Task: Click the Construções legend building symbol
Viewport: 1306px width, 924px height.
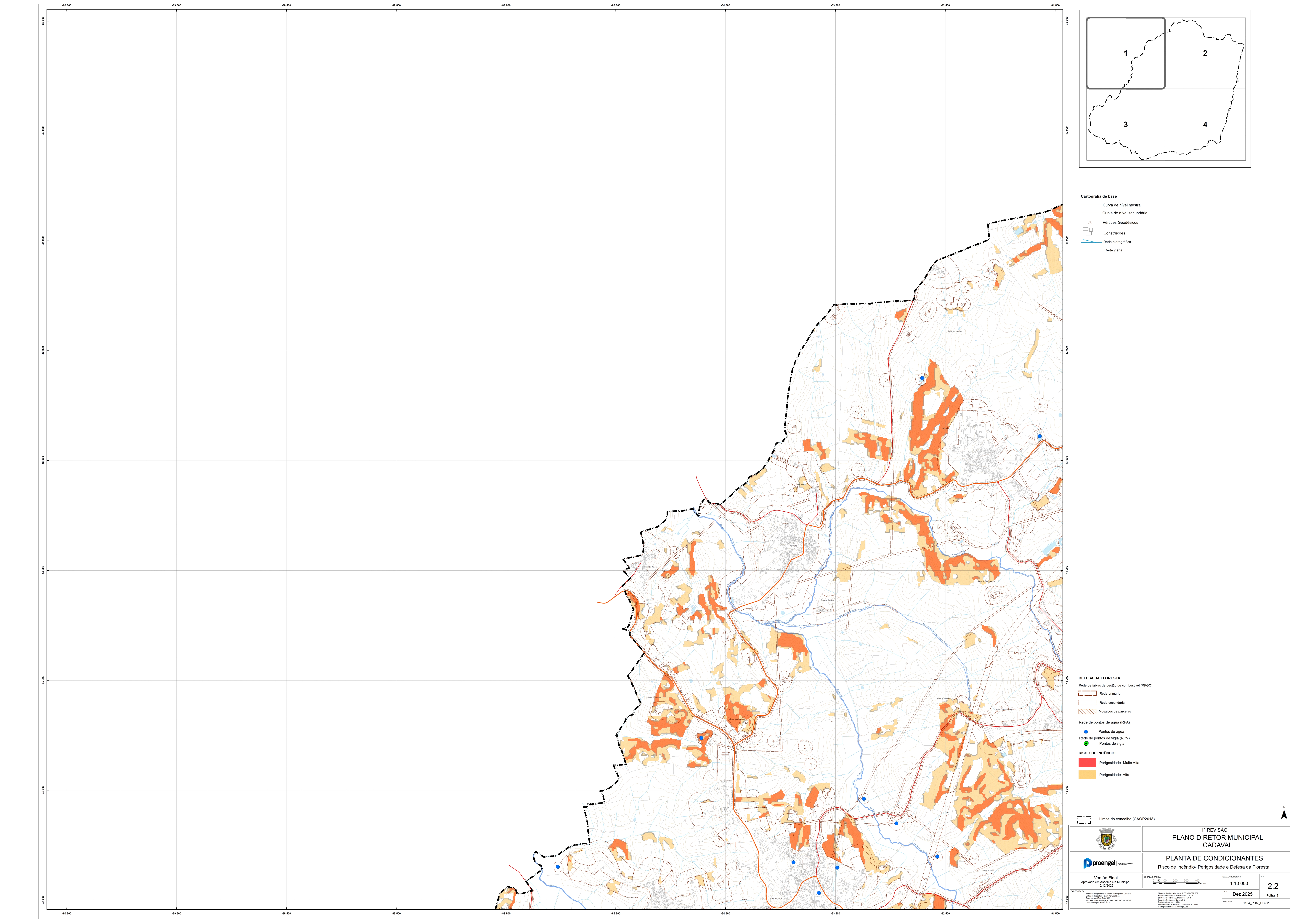Action: pyautogui.click(x=1089, y=232)
